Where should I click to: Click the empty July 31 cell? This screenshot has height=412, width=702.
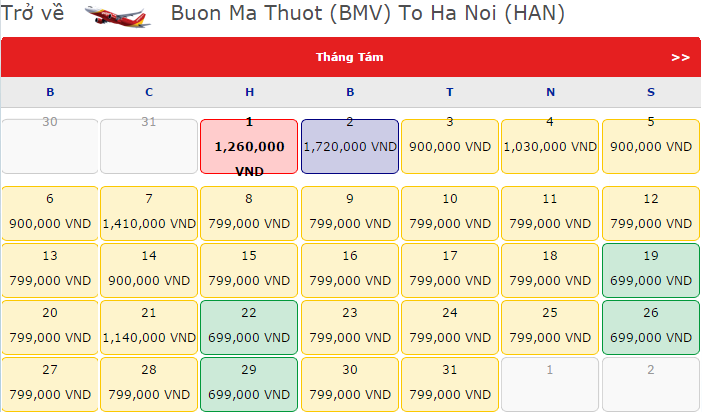pos(149,147)
